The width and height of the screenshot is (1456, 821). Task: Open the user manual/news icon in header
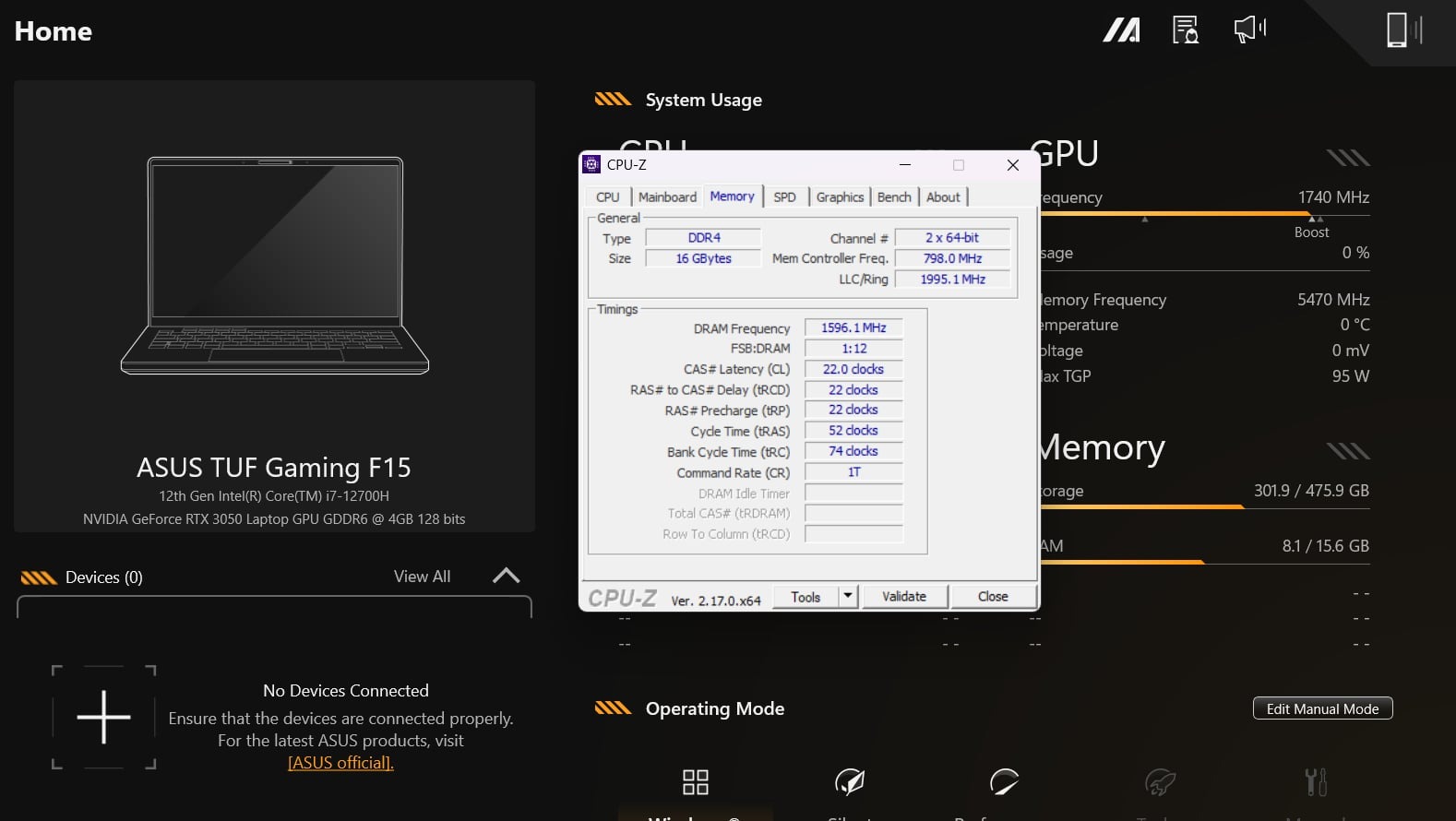tap(1186, 30)
